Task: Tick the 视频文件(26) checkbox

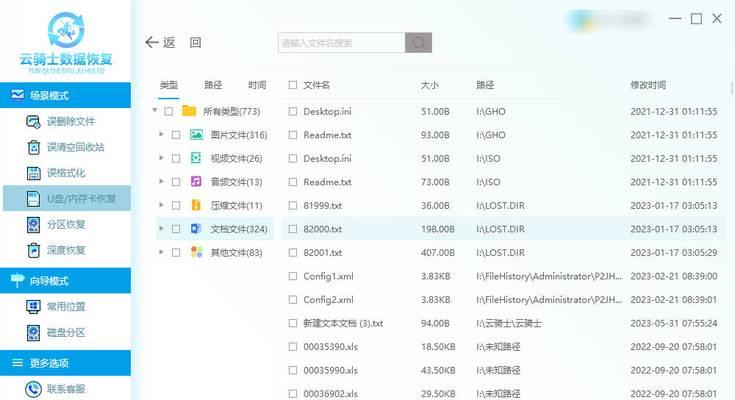Action: click(176, 158)
